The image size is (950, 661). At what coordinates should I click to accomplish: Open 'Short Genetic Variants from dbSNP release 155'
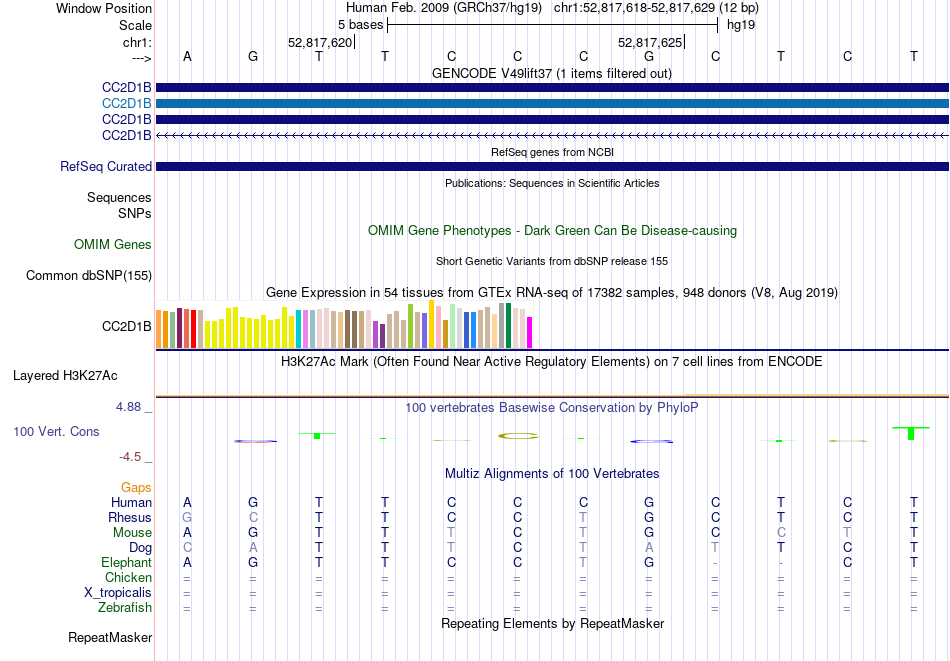(552, 261)
